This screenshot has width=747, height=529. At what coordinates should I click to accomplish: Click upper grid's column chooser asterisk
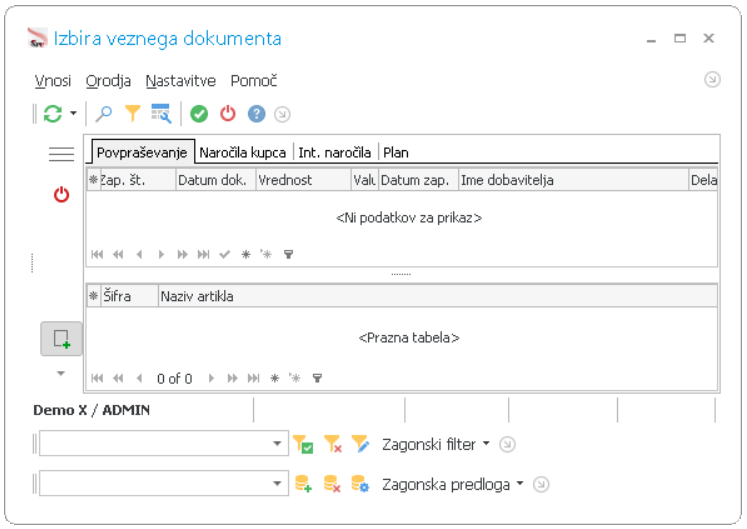click(93, 180)
